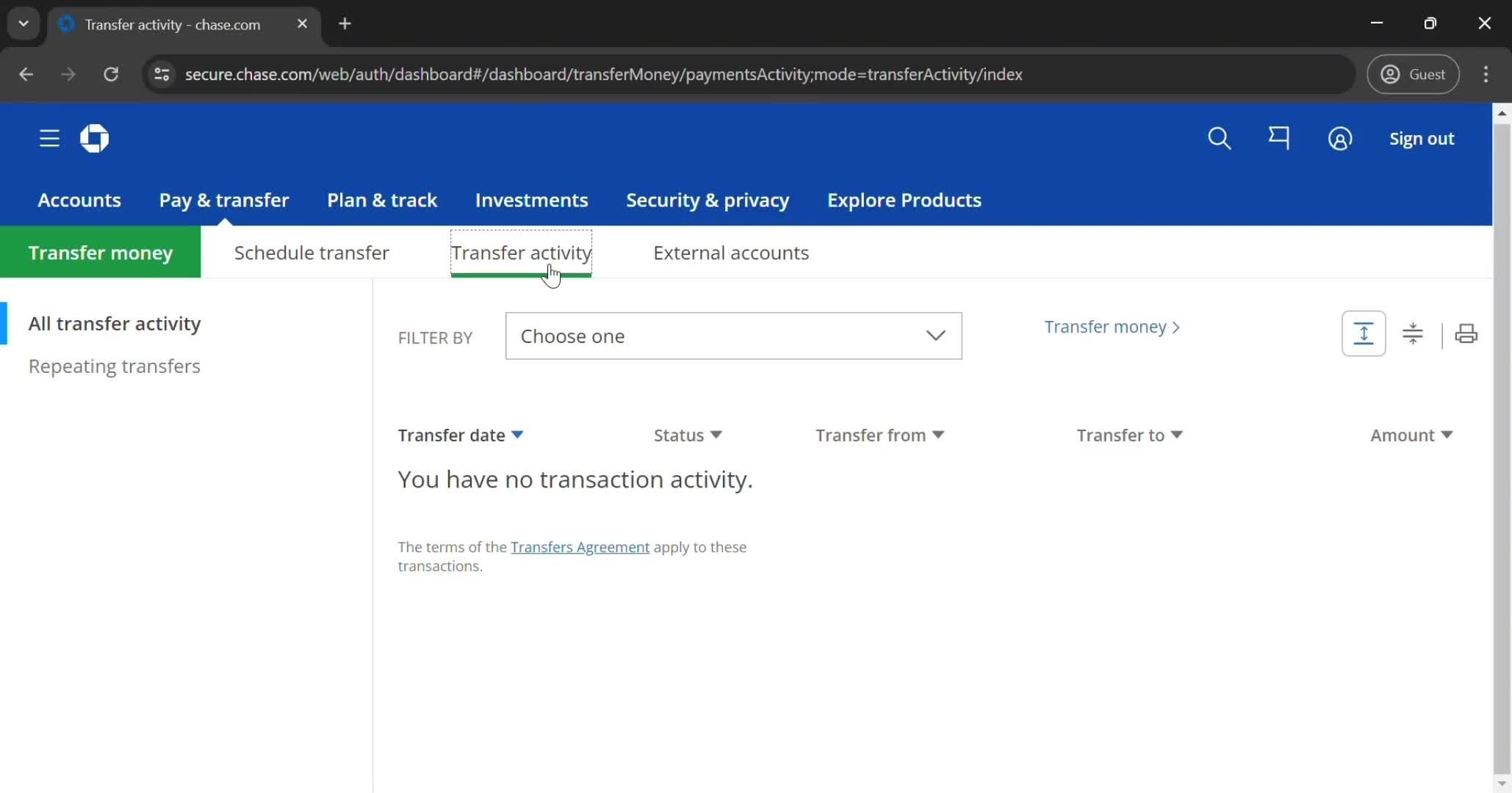Click the profile/account icon
The image size is (1512, 793).
pyautogui.click(x=1339, y=138)
